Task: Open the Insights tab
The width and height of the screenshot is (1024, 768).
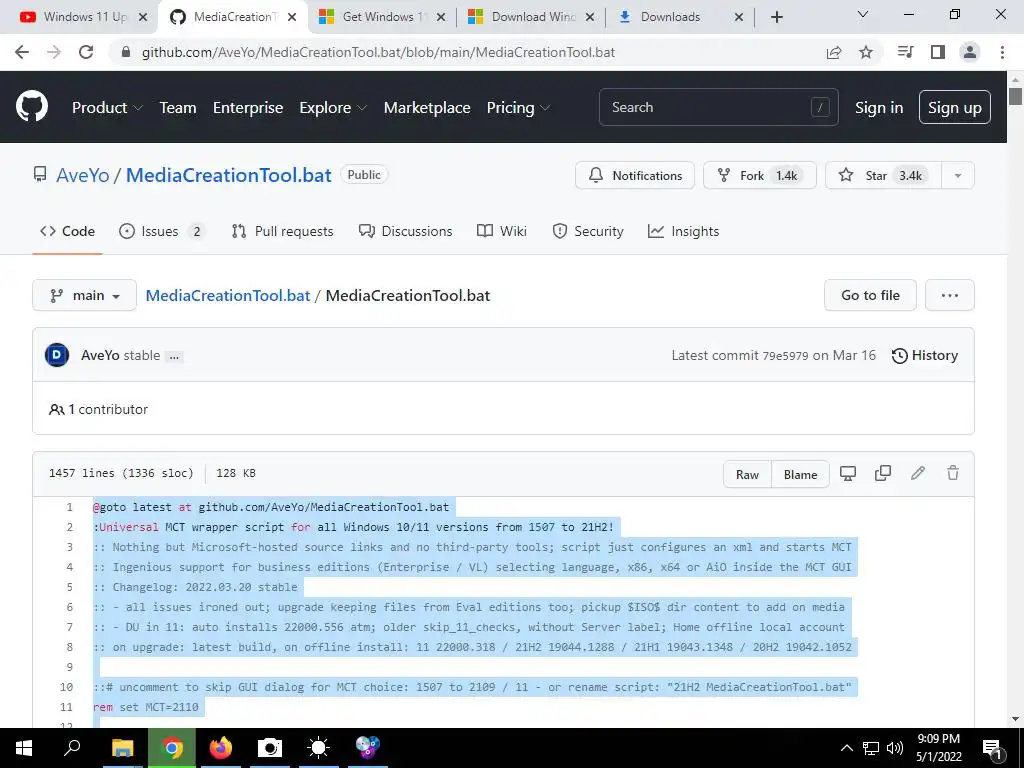Action: pos(683,231)
